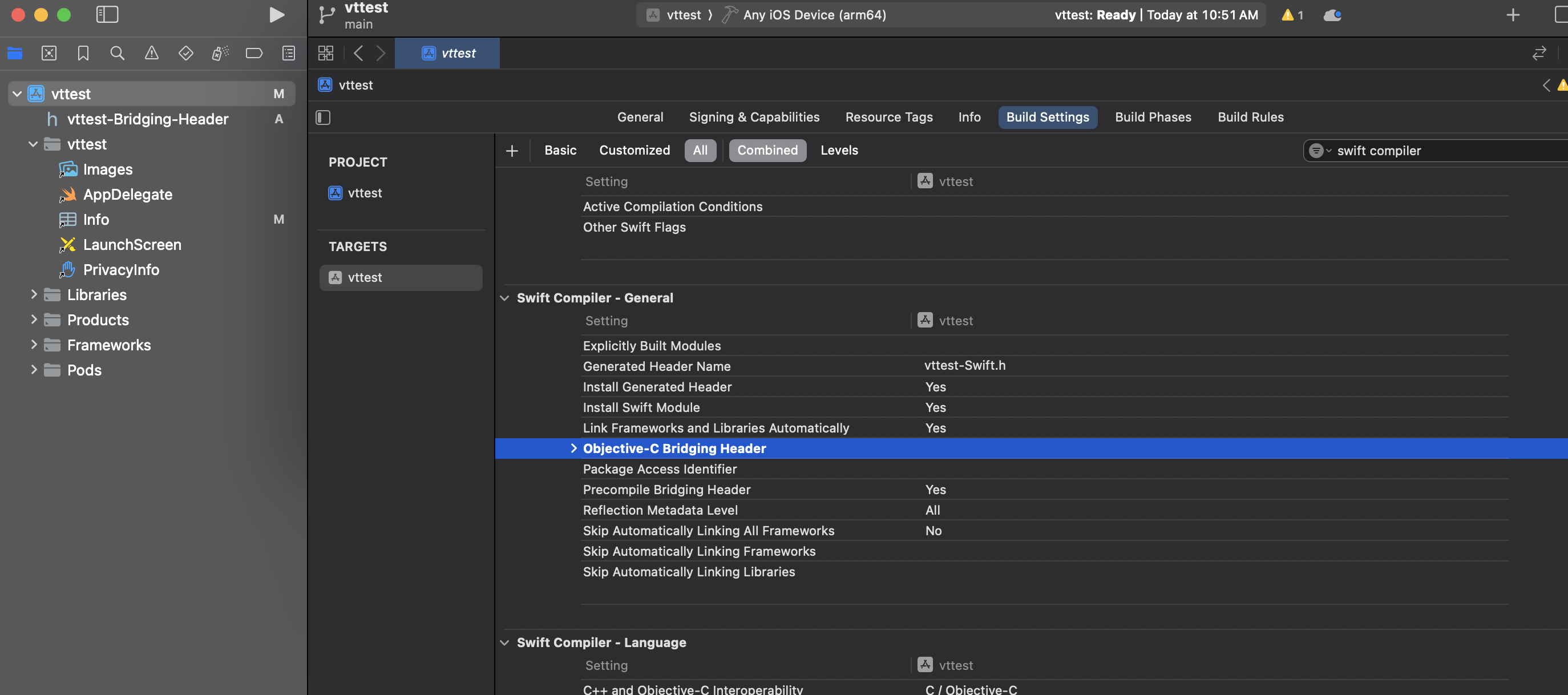Switch to the Info tab
The image size is (1568, 695).
coord(969,117)
